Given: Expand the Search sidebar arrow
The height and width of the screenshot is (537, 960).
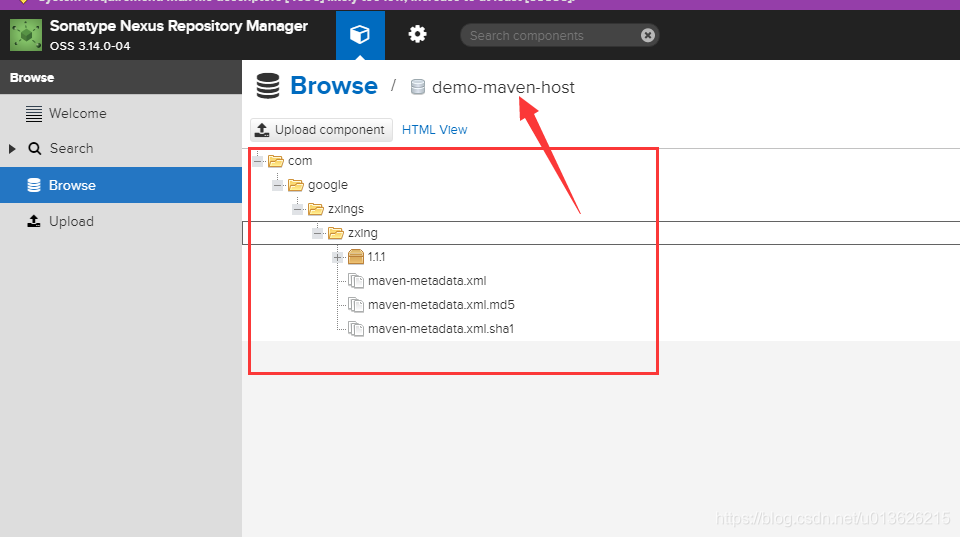Looking at the screenshot, I should [12, 149].
